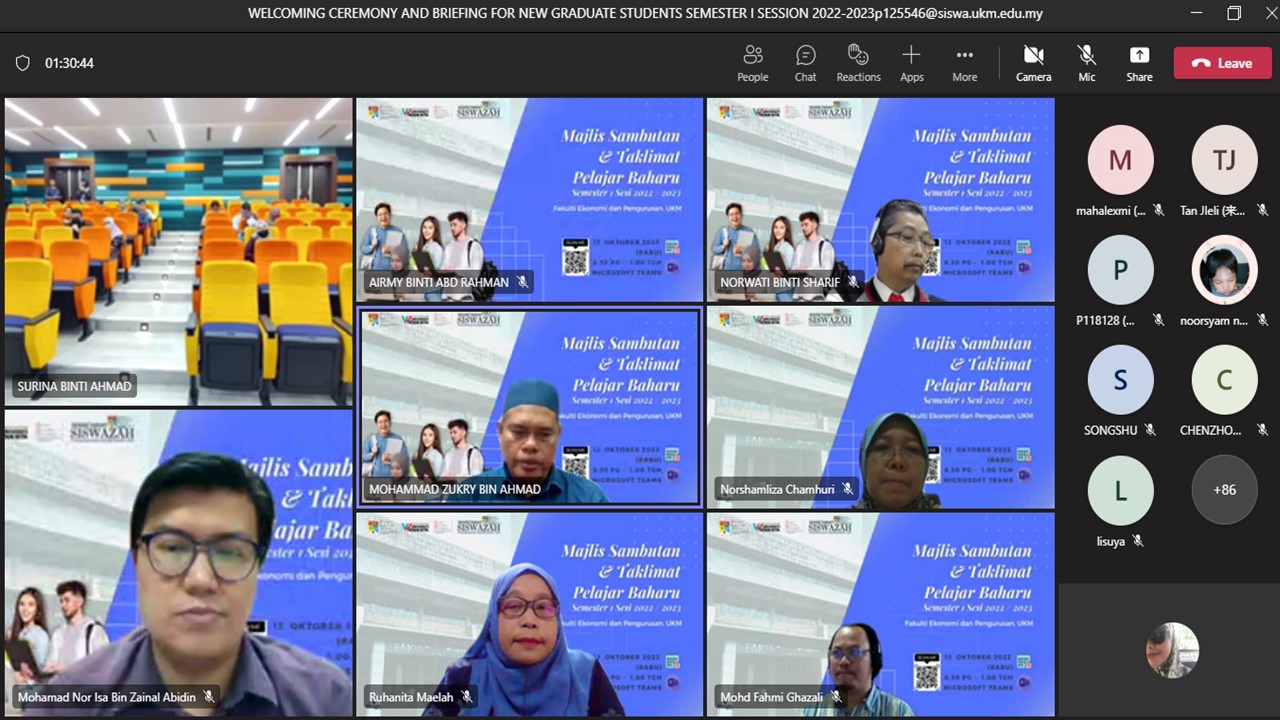Open the People panel

tap(752, 63)
